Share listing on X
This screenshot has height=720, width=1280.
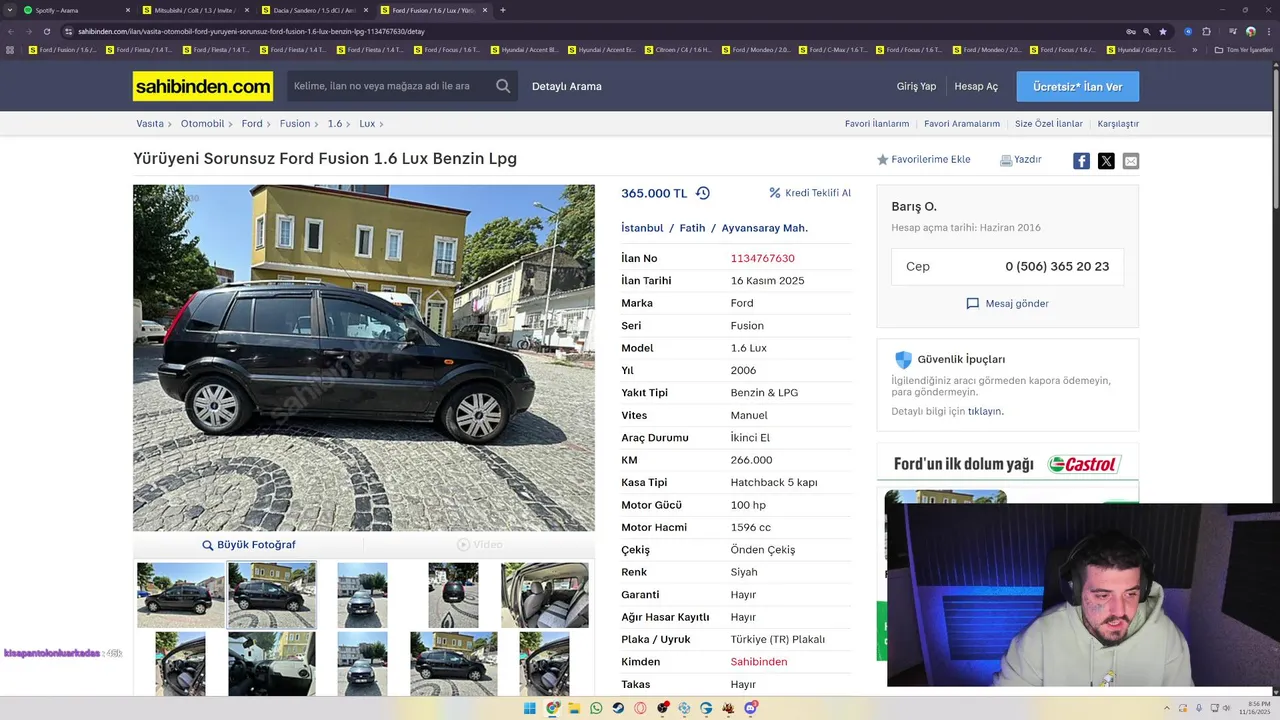pyautogui.click(x=1106, y=161)
